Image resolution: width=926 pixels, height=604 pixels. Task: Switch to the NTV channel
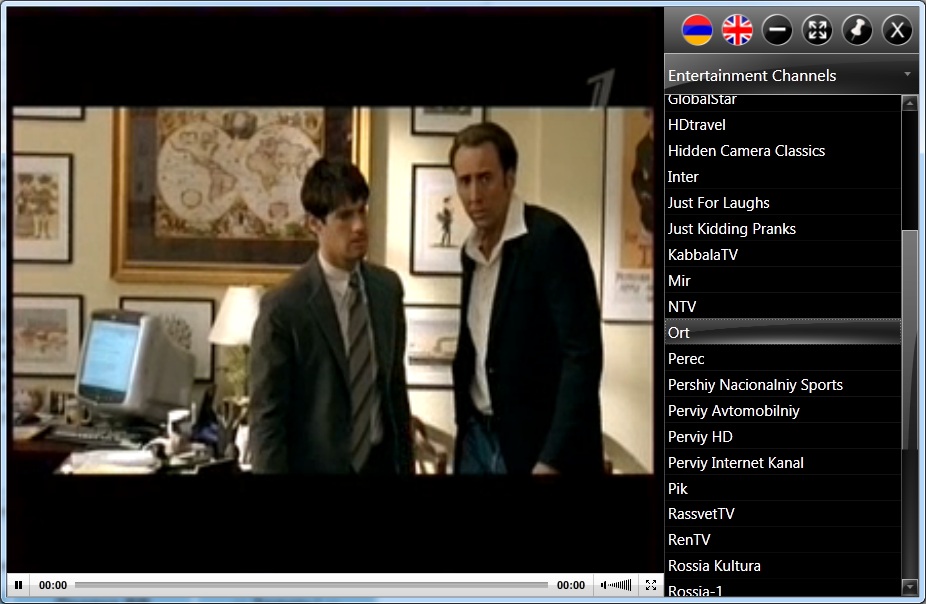click(782, 306)
